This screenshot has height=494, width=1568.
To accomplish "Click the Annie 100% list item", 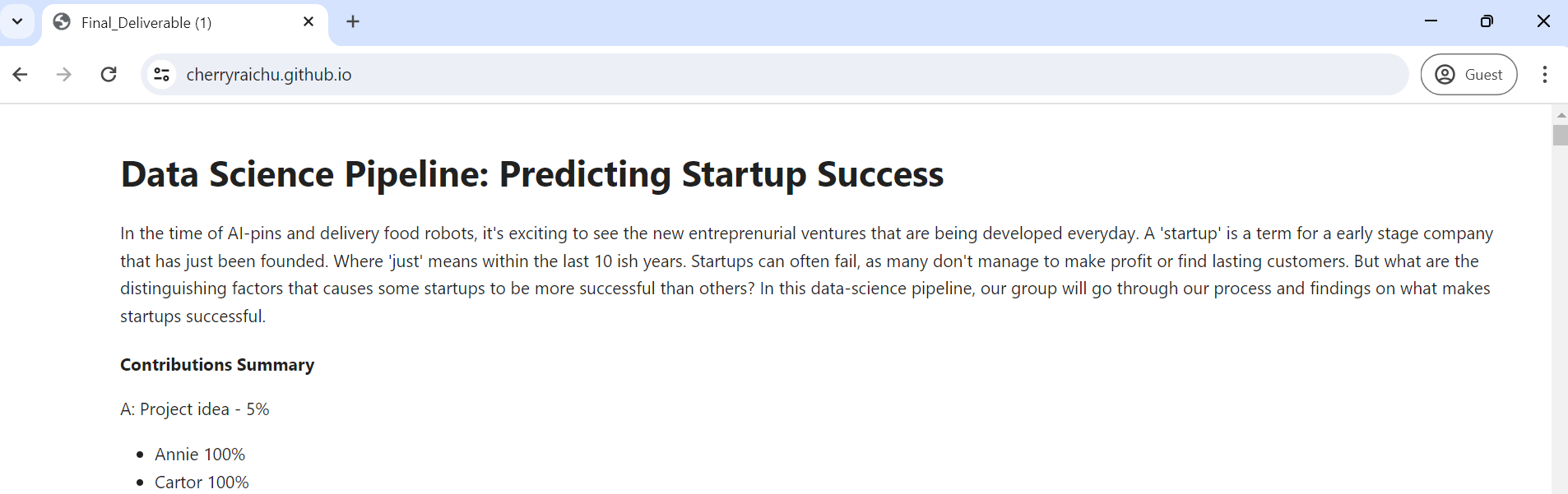I will point(200,455).
